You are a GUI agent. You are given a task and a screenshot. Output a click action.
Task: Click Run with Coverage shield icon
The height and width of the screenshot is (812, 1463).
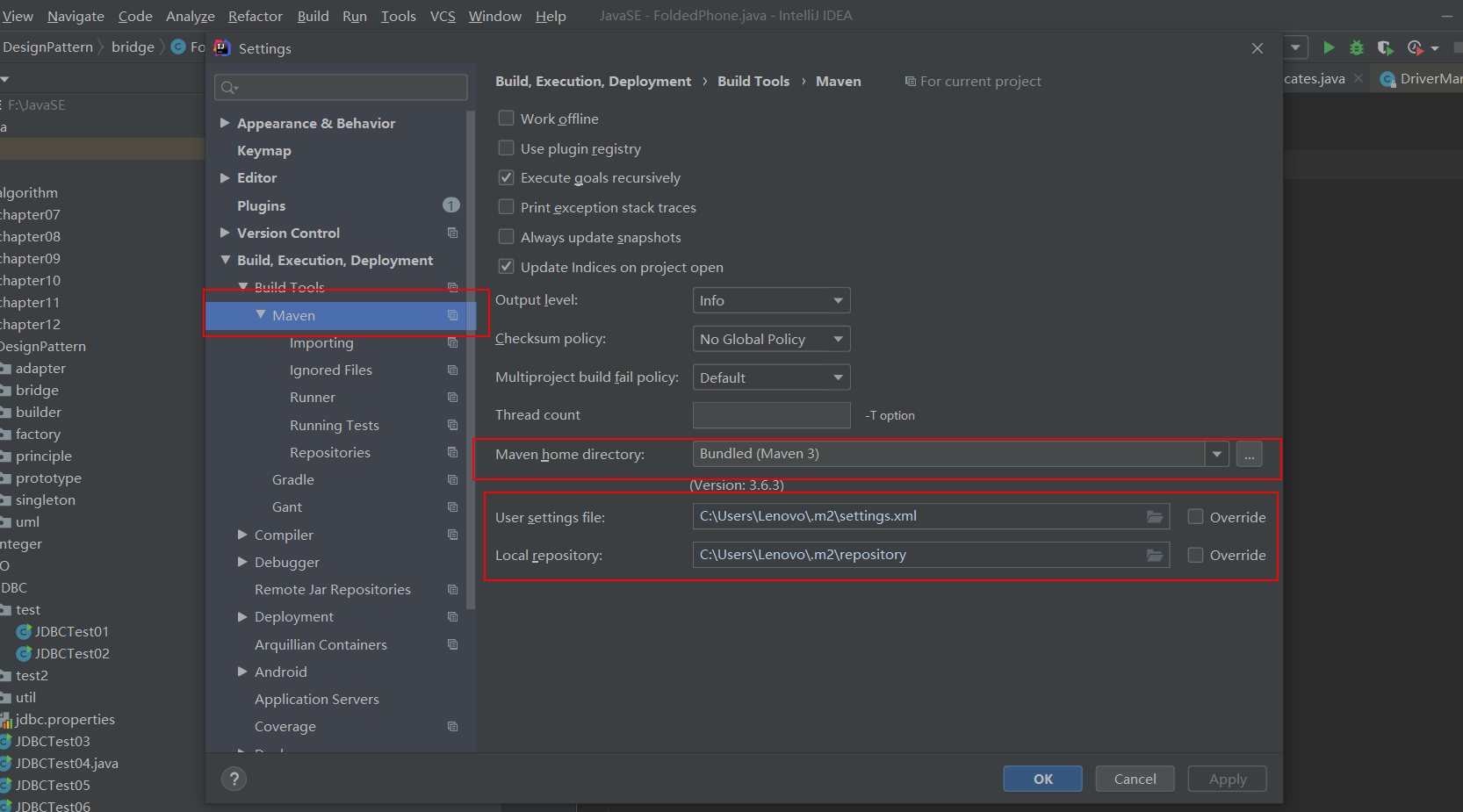click(1385, 47)
